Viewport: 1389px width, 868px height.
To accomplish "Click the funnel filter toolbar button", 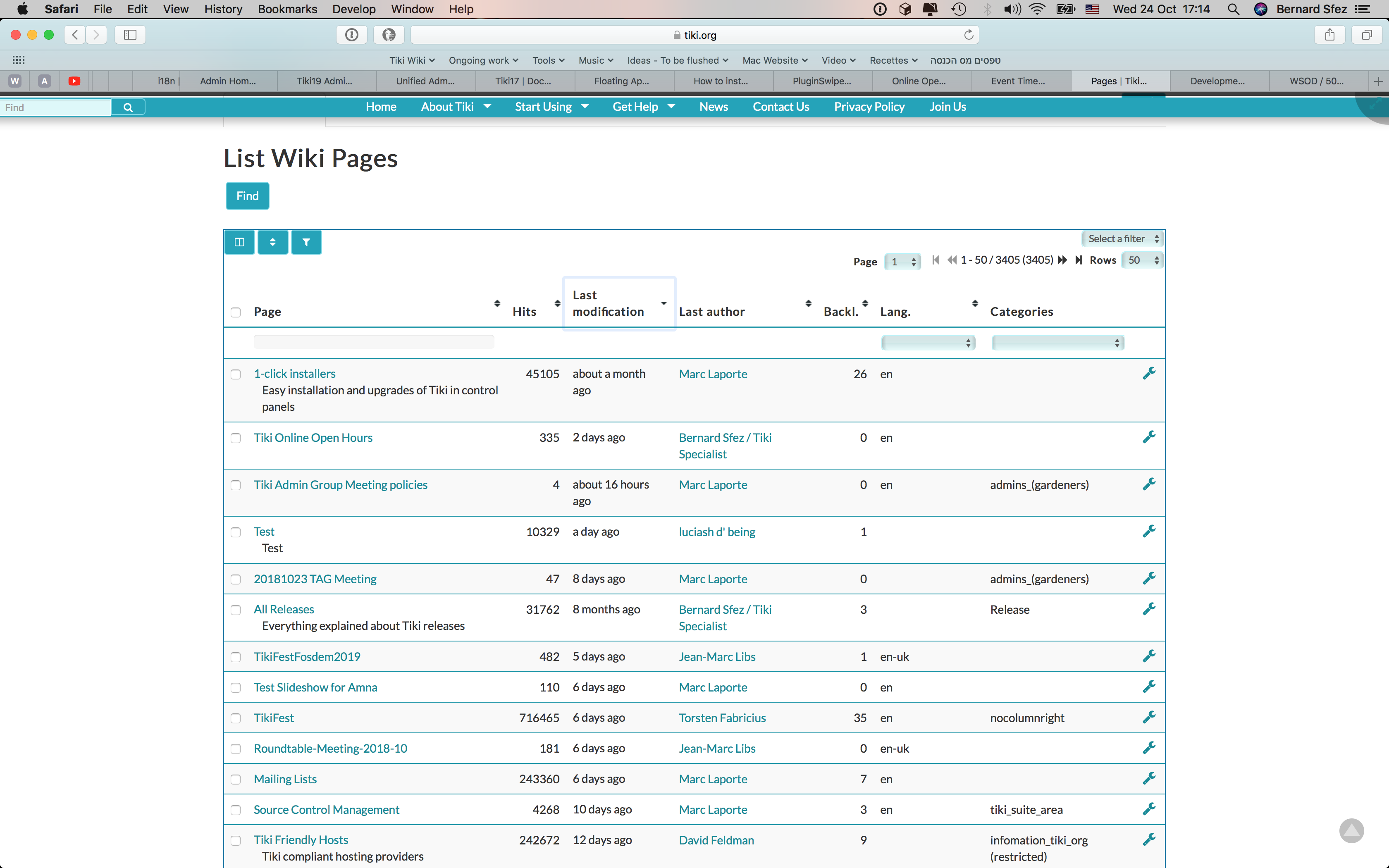I will pos(306,242).
